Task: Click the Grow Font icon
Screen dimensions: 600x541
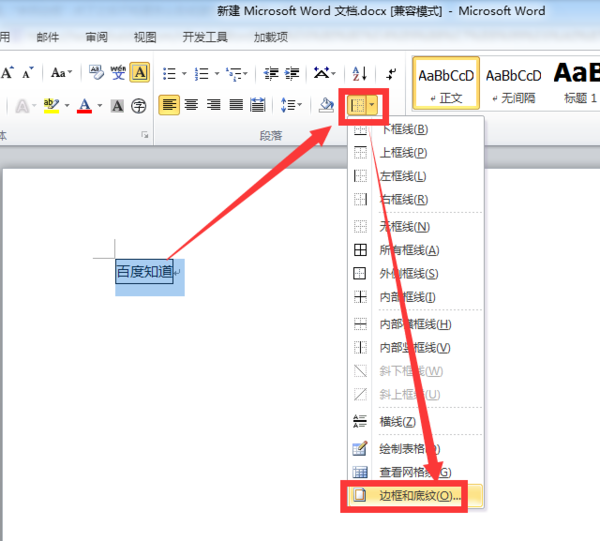Action: (8, 72)
